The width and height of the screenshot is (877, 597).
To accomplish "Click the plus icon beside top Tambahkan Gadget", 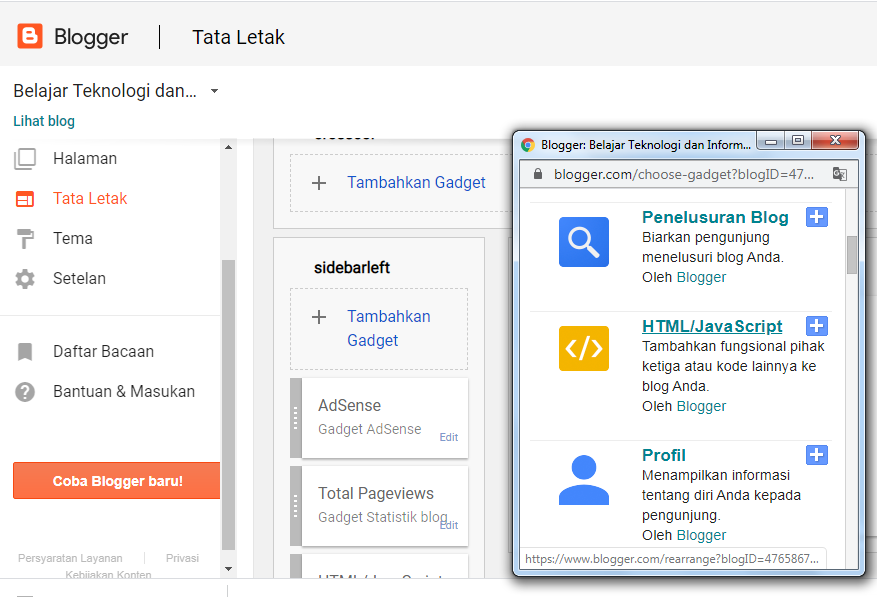I will [x=319, y=183].
